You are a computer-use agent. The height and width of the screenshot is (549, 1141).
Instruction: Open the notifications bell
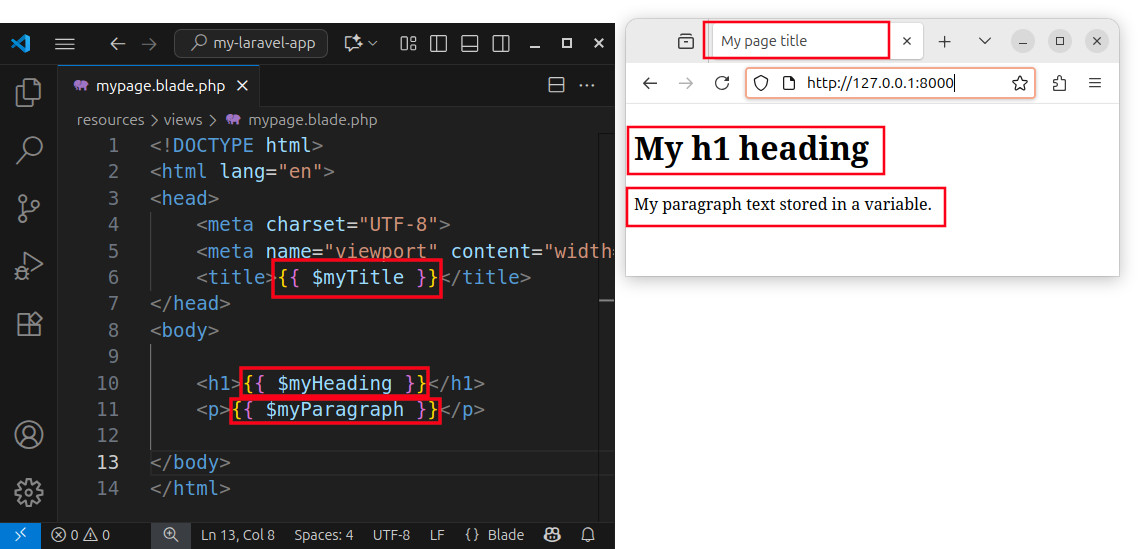click(x=589, y=535)
